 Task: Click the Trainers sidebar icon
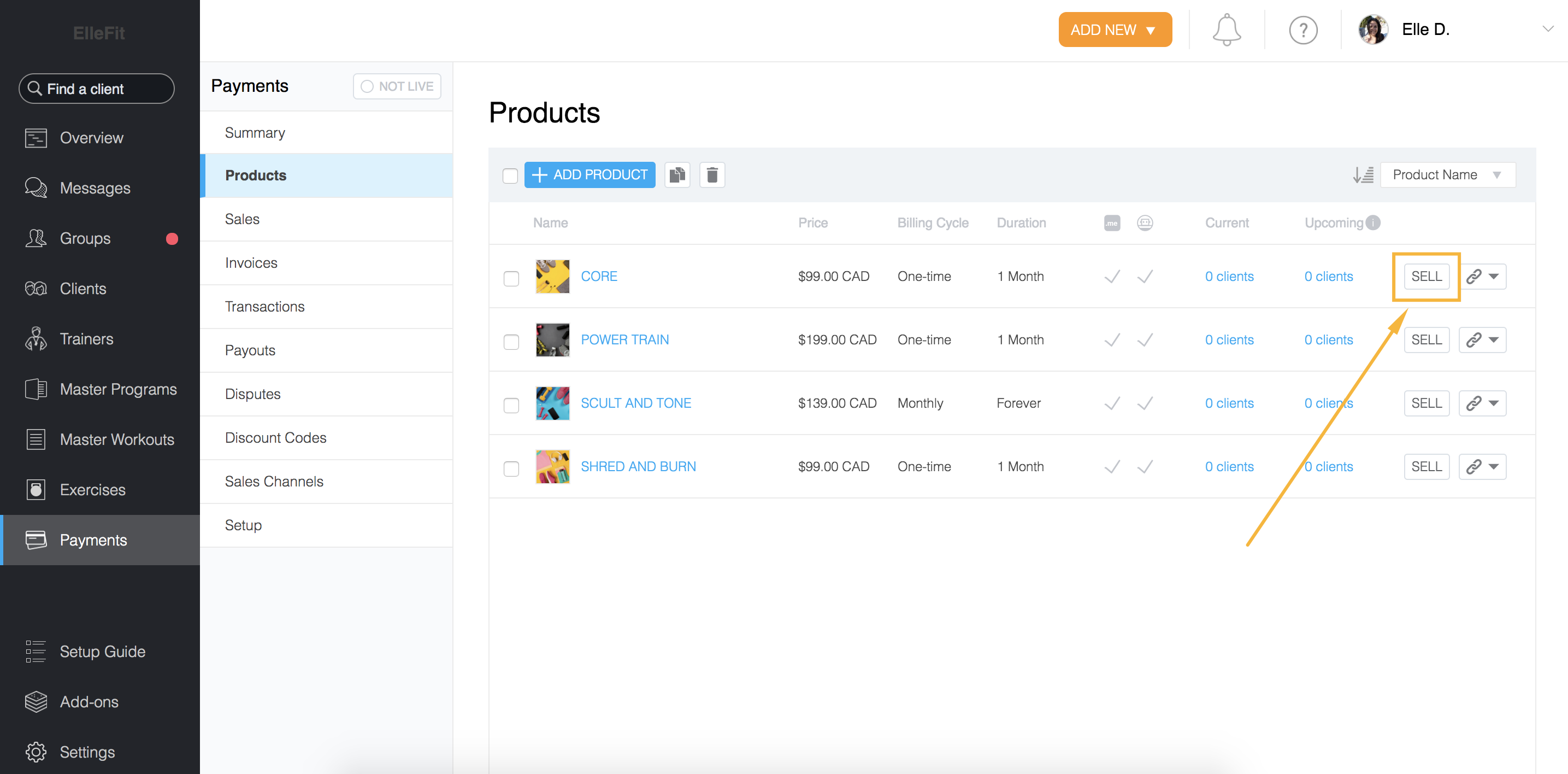36,338
